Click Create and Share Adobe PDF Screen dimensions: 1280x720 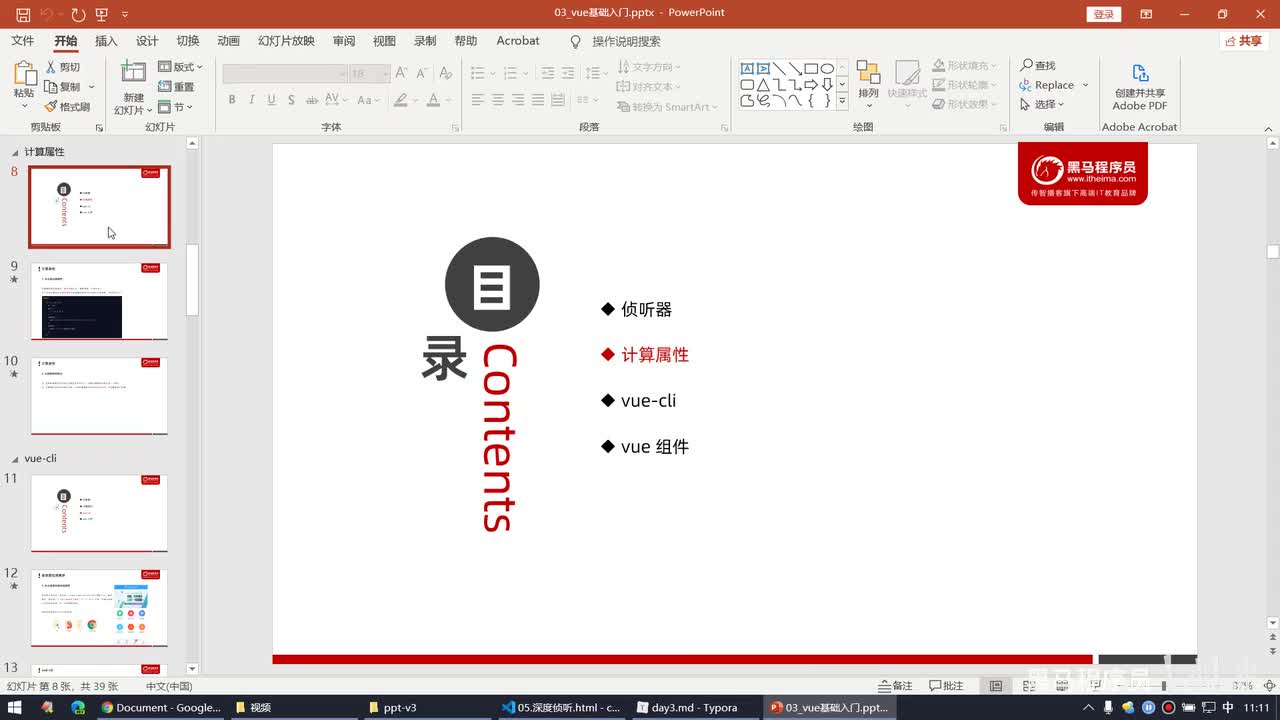pyautogui.click(x=1140, y=87)
